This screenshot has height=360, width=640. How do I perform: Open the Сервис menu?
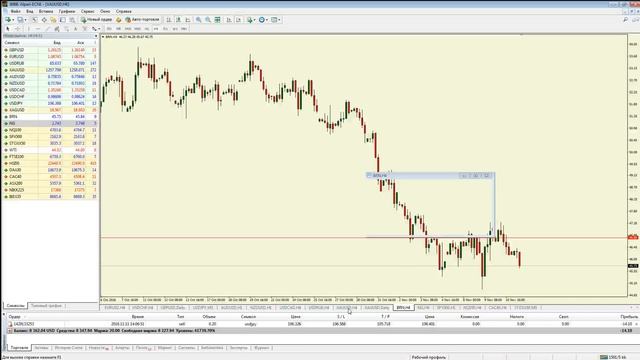point(87,11)
